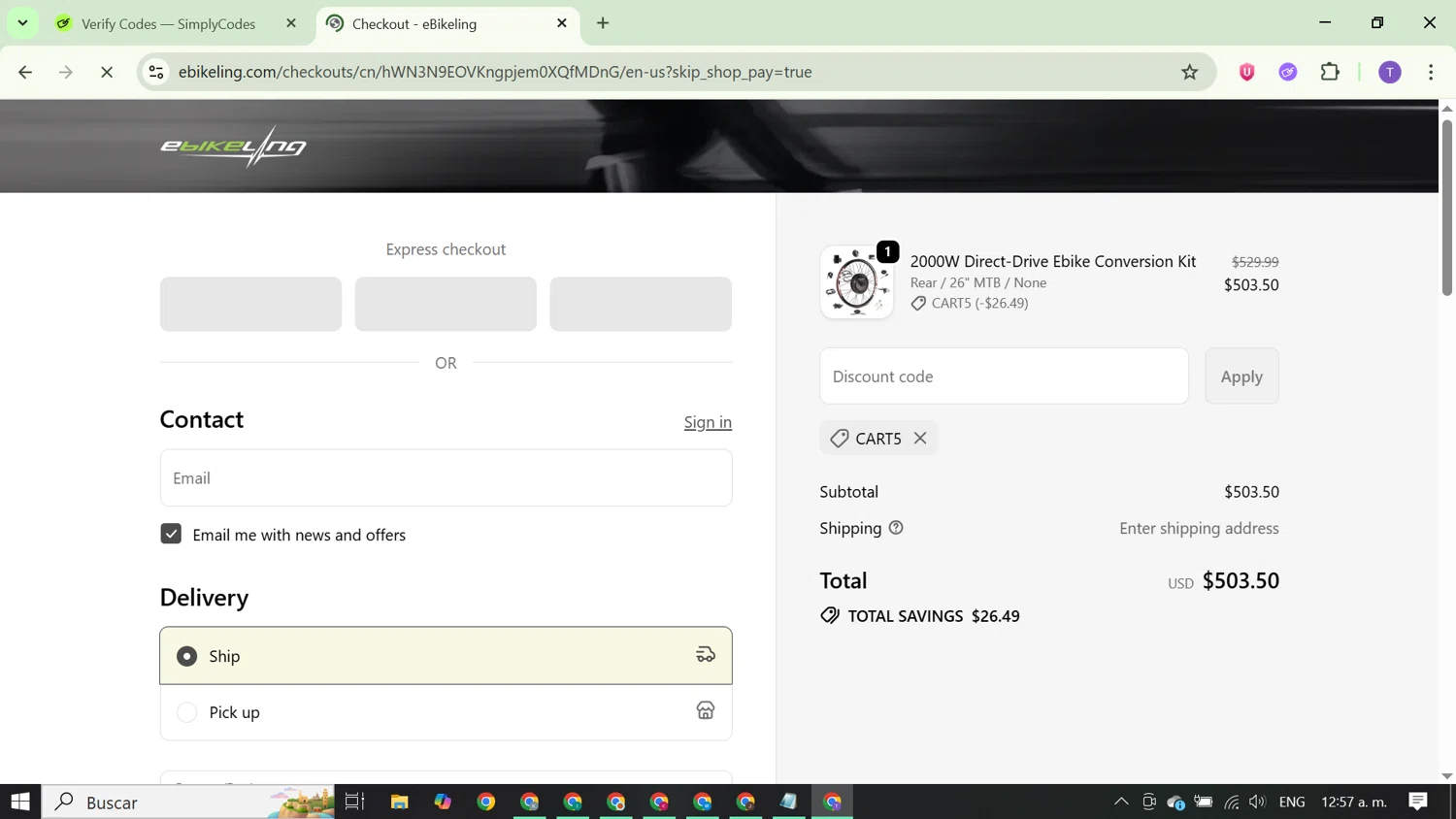This screenshot has height=819, width=1456.
Task: Open the notifications center icon
Action: click(x=1418, y=802)
